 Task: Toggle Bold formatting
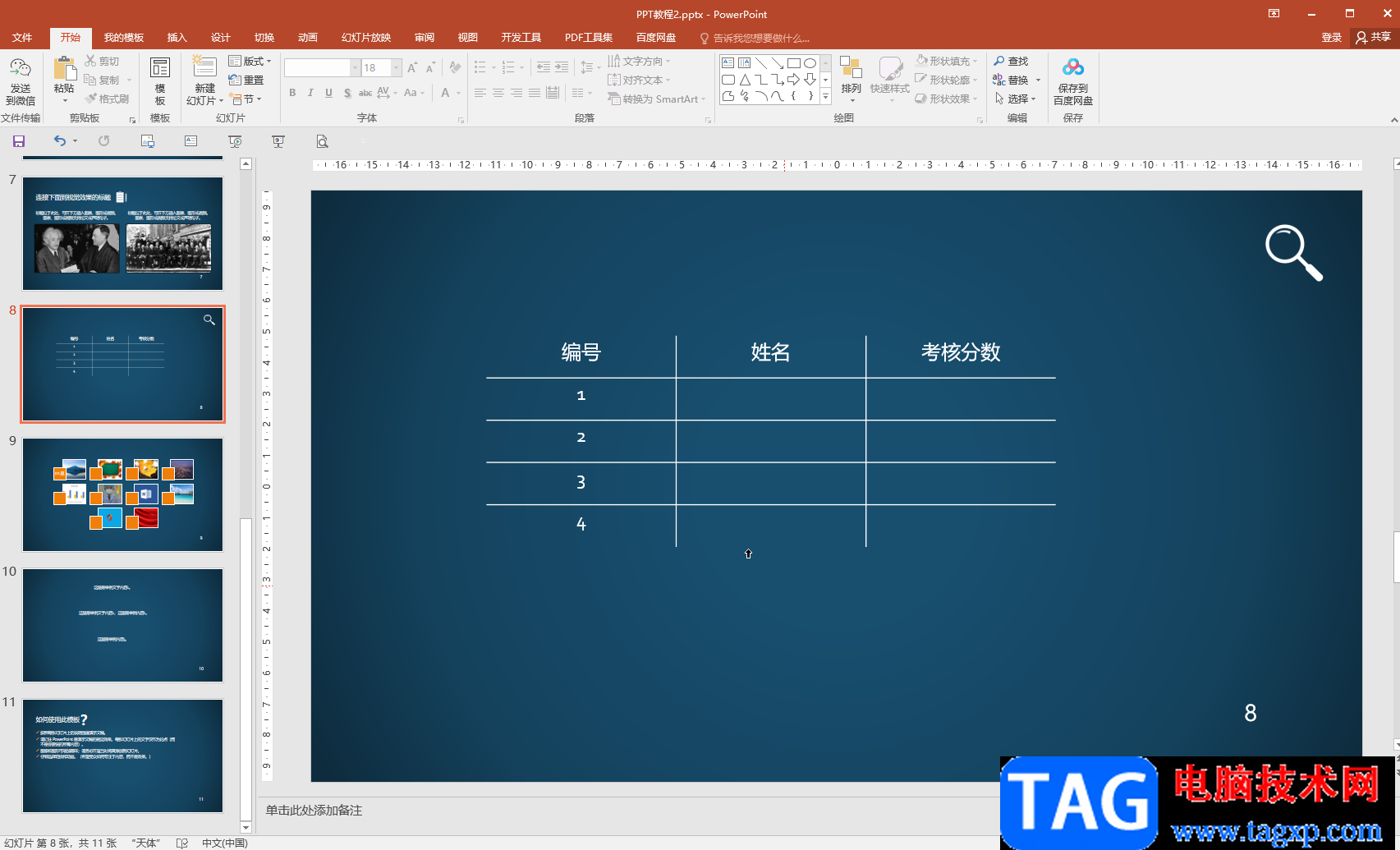coord(292,93)
